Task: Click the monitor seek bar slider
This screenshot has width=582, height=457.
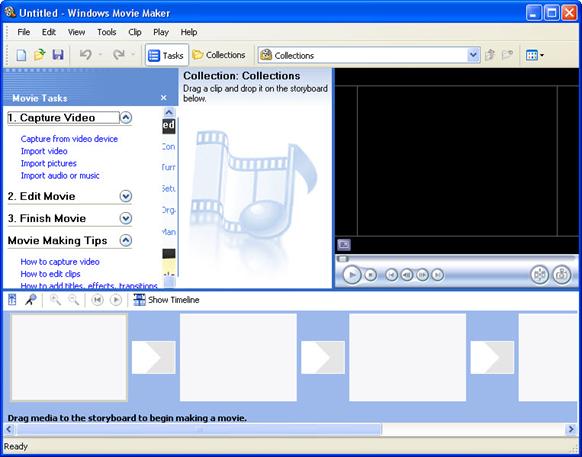Action: [x=343, y=259]
